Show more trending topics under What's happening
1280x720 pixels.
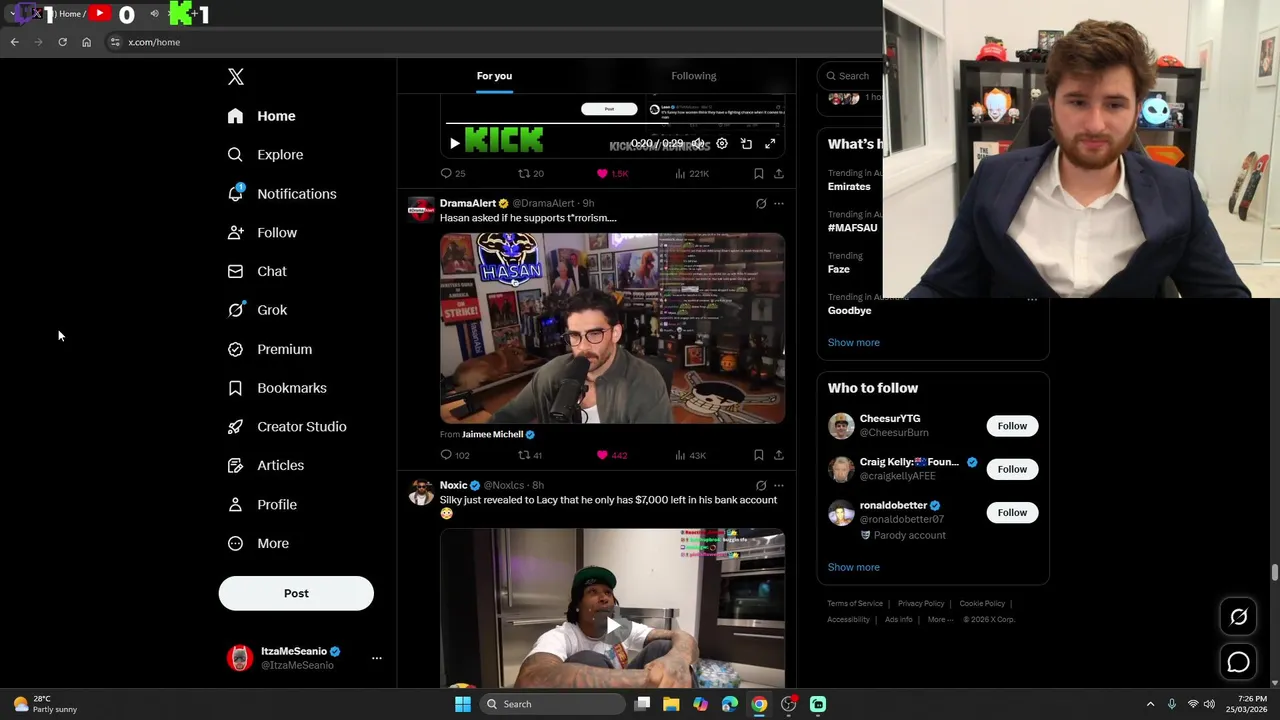[853, 343]
